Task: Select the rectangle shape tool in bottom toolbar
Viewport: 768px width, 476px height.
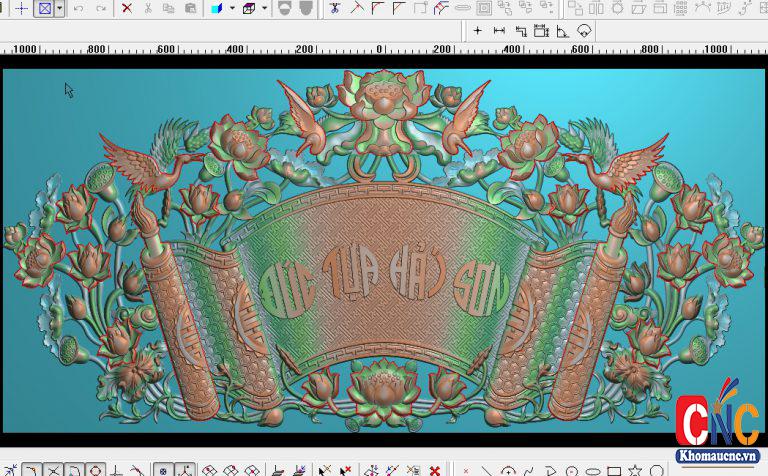Action: point(614,470)
